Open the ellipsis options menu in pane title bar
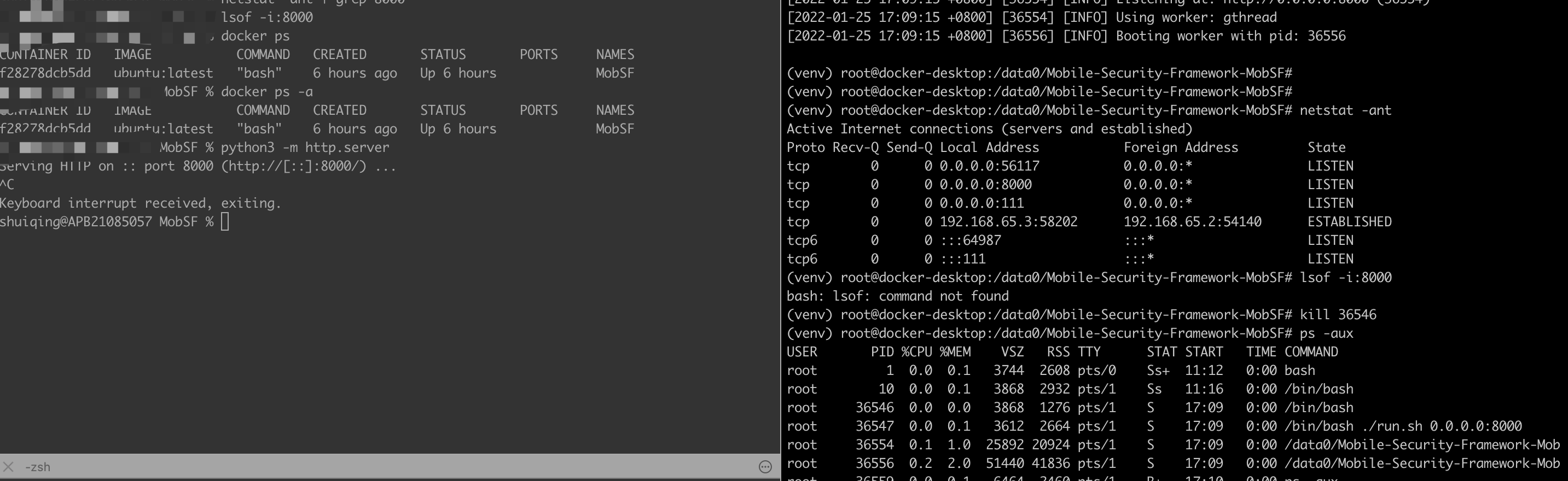Screen dimensions: 1568x481 [765, 467]
